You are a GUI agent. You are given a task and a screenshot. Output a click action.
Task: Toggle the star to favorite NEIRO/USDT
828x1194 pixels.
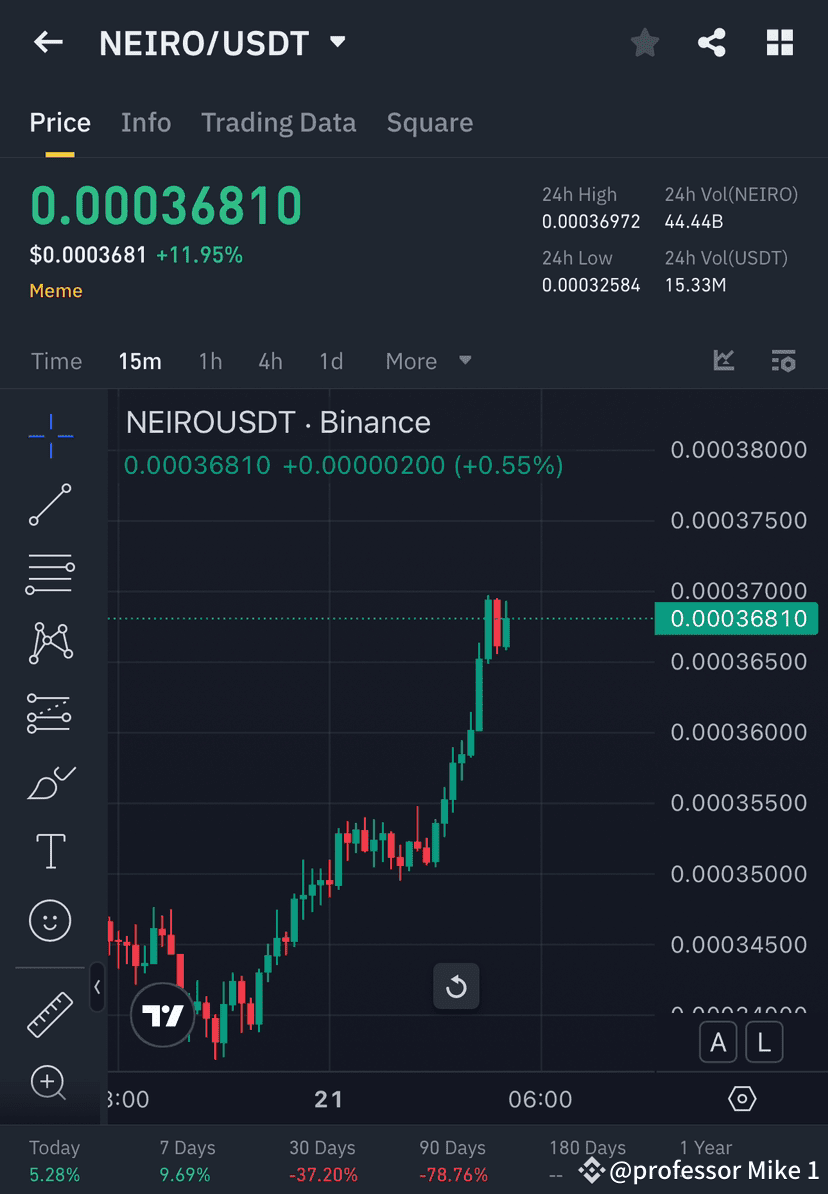click(x=644, y=42)
